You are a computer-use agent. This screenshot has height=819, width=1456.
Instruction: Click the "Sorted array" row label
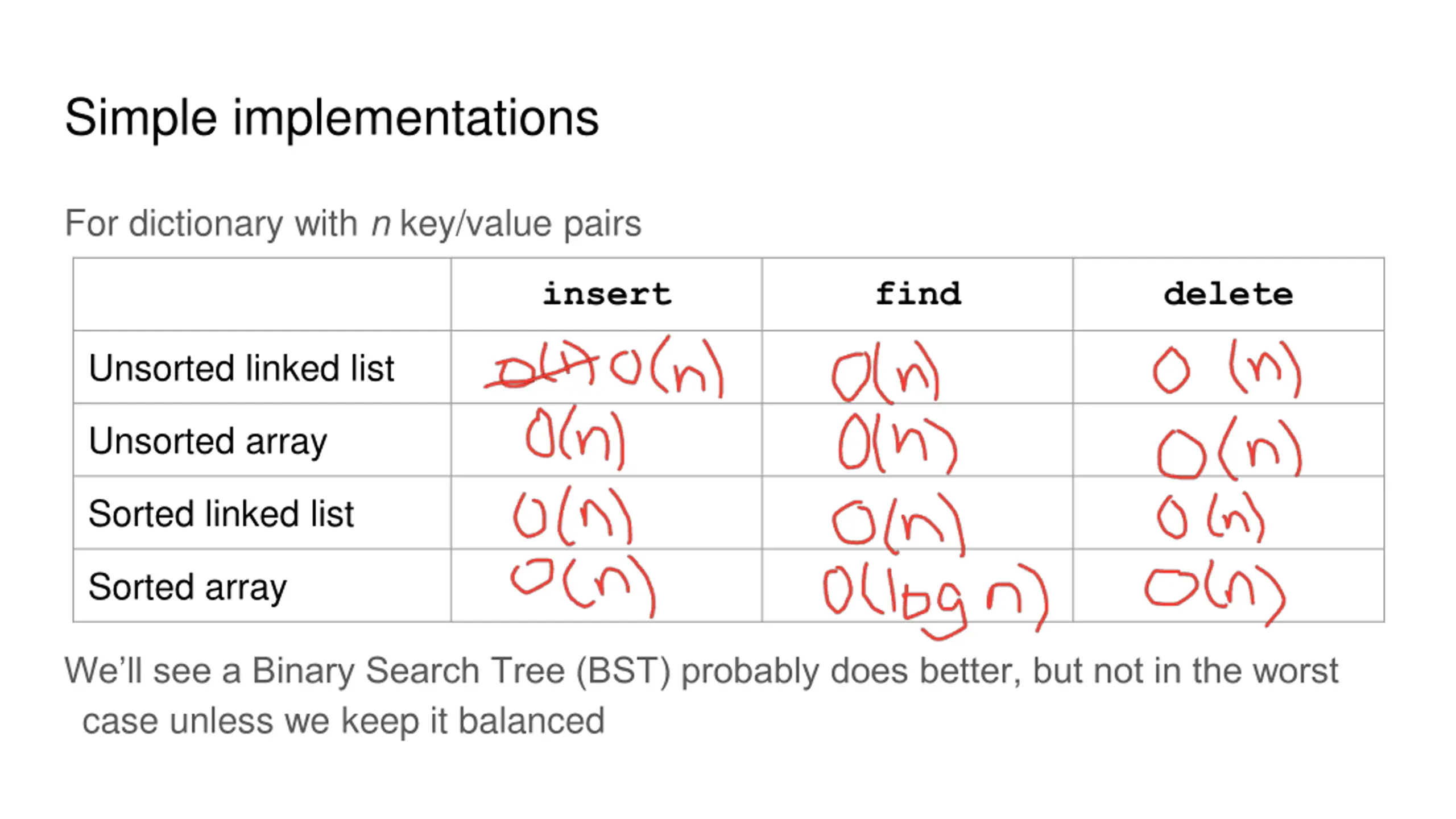pyautogui.click(x=188, y=586)
